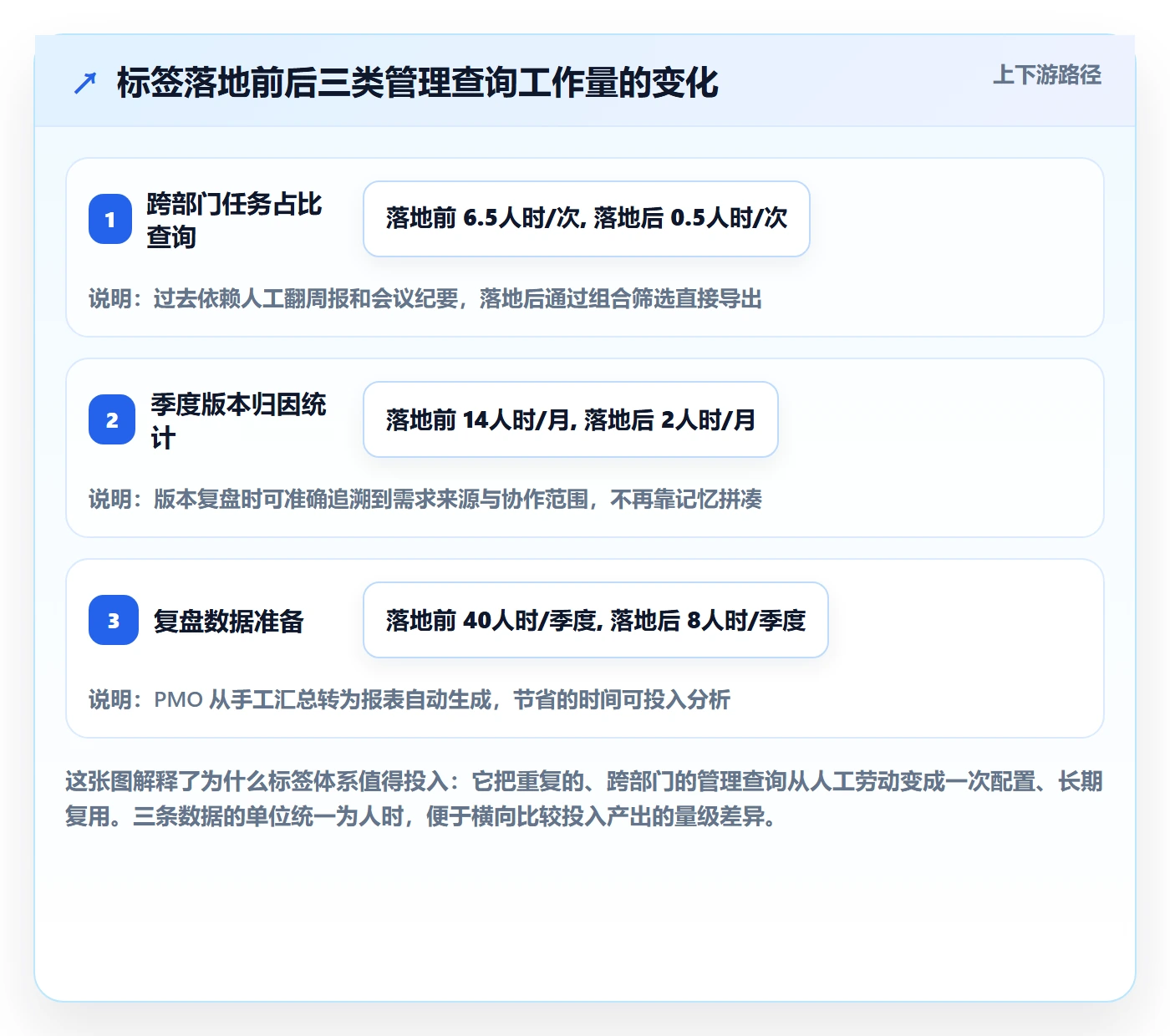1170x1036 pixels.
Task: Click the arrow icon beside the title
Action: tap(85, 83)
